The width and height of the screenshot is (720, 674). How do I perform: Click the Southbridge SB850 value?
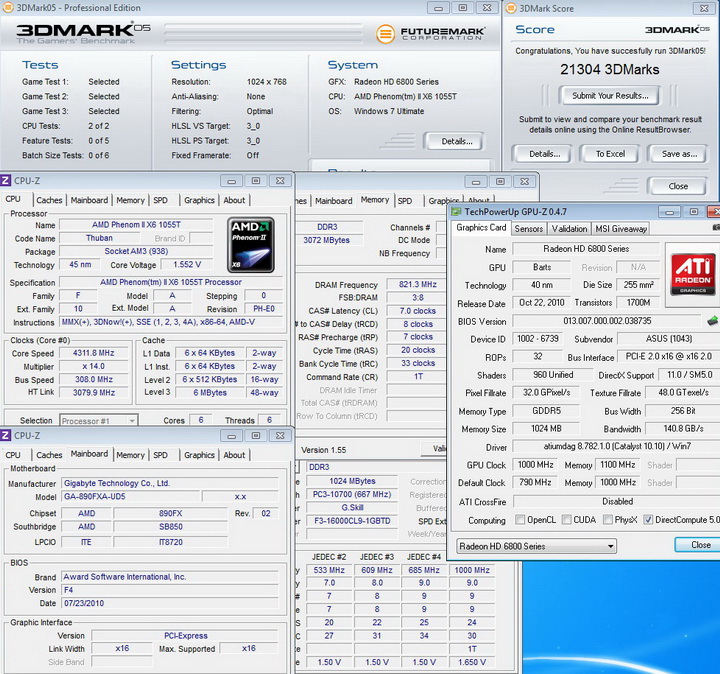pos(170,527)
